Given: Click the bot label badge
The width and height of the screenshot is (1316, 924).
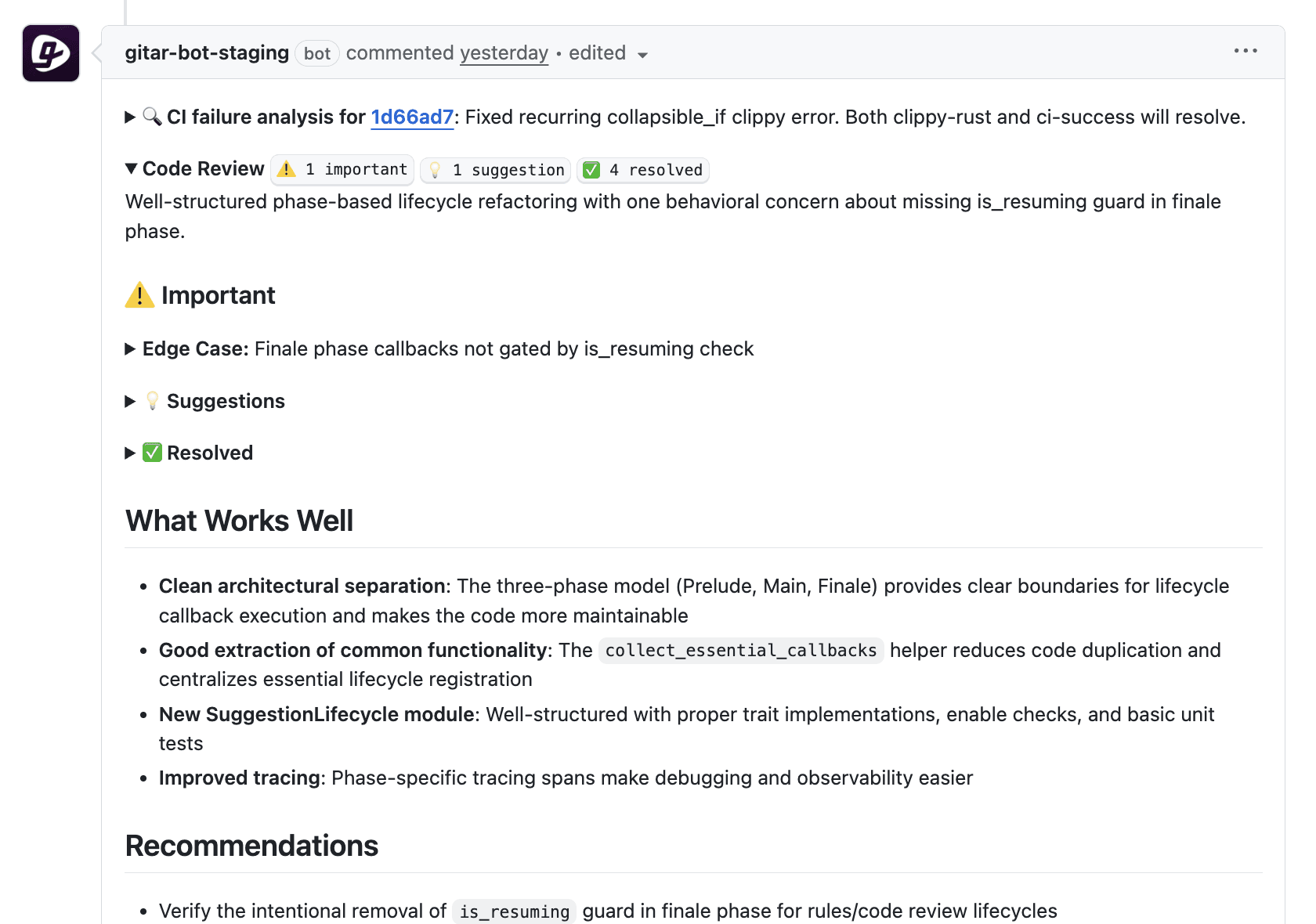Looking at the screenshot, I should click(316, 53).
